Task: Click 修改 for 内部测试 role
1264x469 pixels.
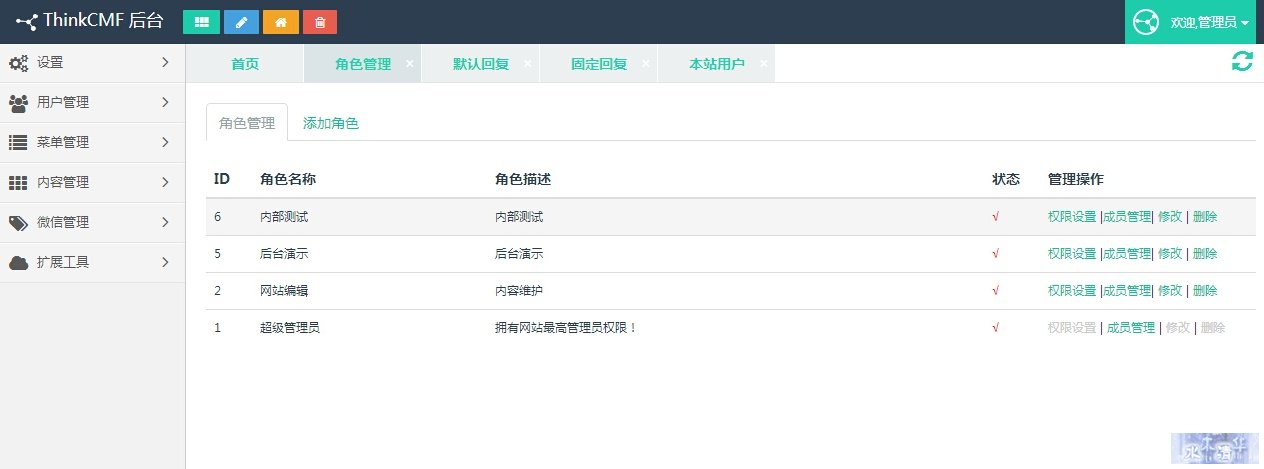Action: click(x=1170, y=216)
